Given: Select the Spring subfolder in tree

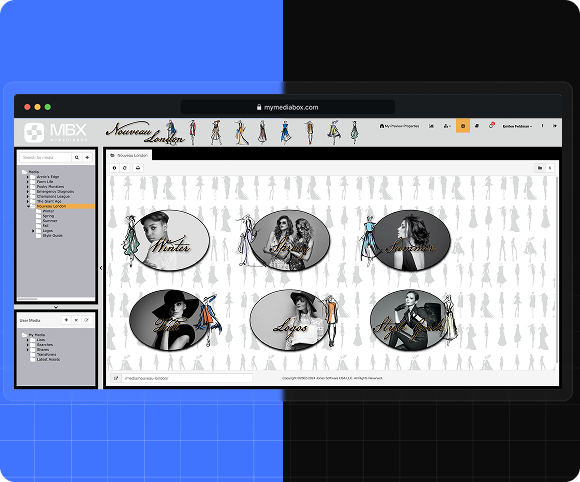Looking at the screenshot, I should [x=48, y=216].
